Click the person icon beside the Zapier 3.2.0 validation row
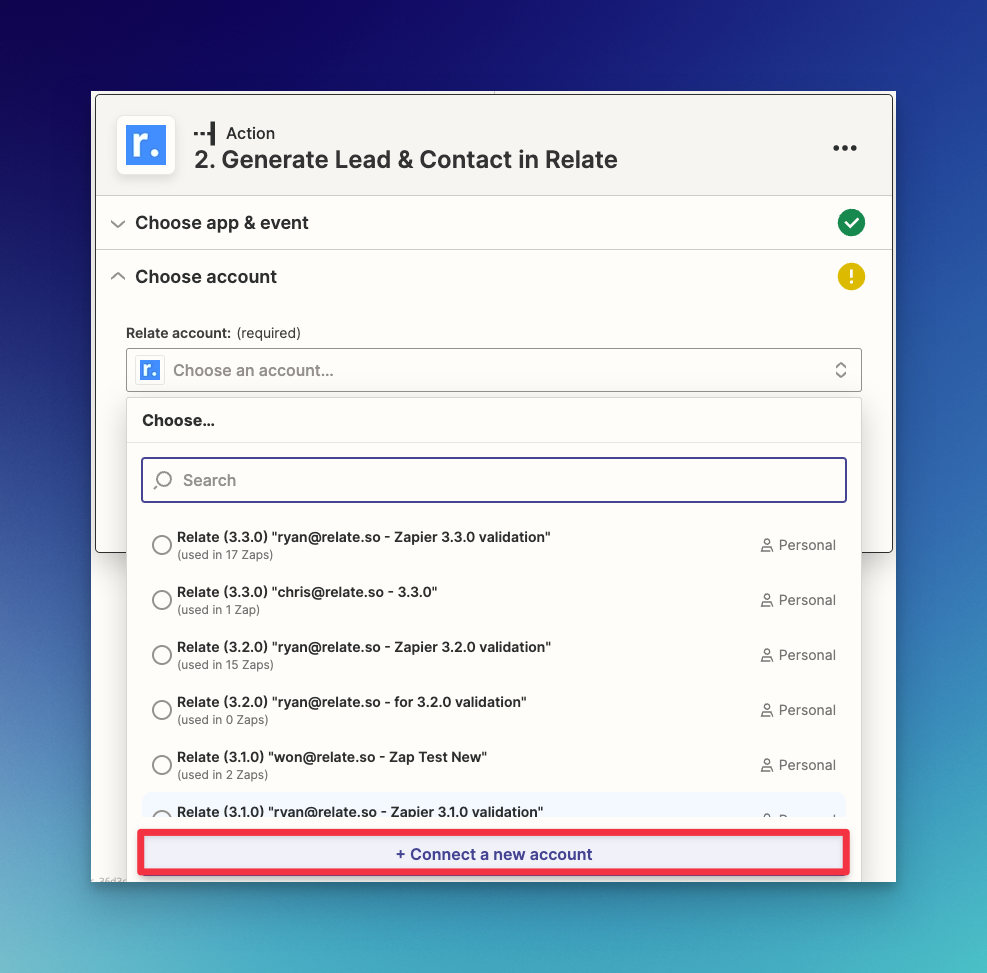Viewport: 987px width, 973px height. (x=766, y=655)
